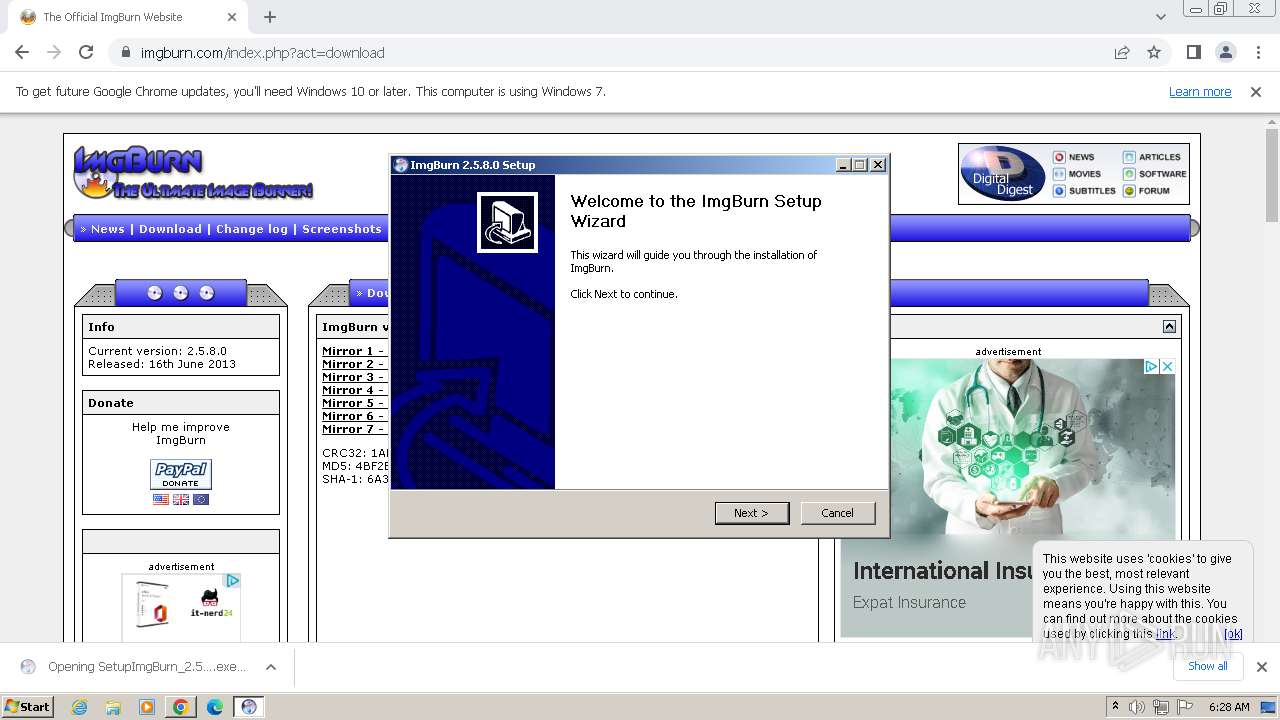Dismiss the Chrome update notice
The height and width of the screenshot is (720, 1280).
[1256, 92]
